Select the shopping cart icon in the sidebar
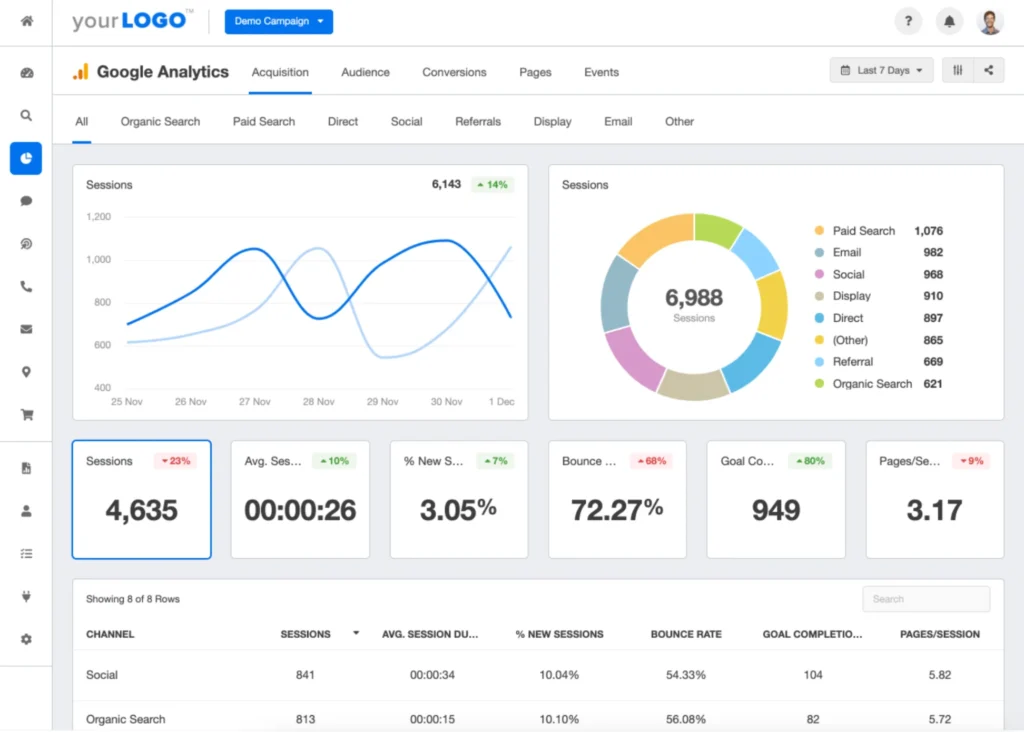This screenshot has height=732, width=1024. pos(25,414)
